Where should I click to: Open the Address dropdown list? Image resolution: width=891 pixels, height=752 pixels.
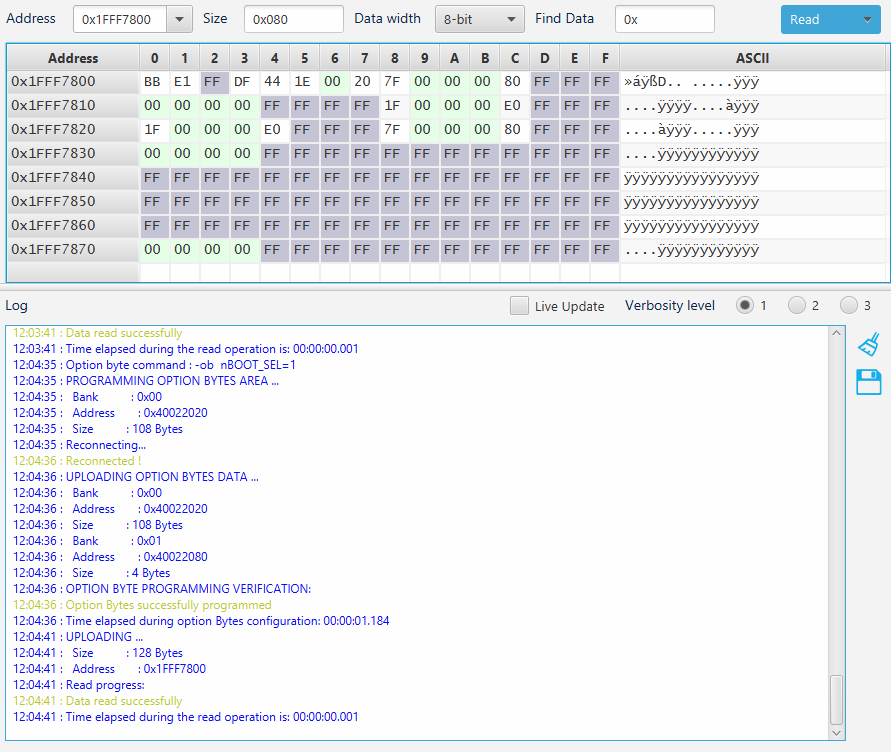pyautogui.click(x=178, y=18)
